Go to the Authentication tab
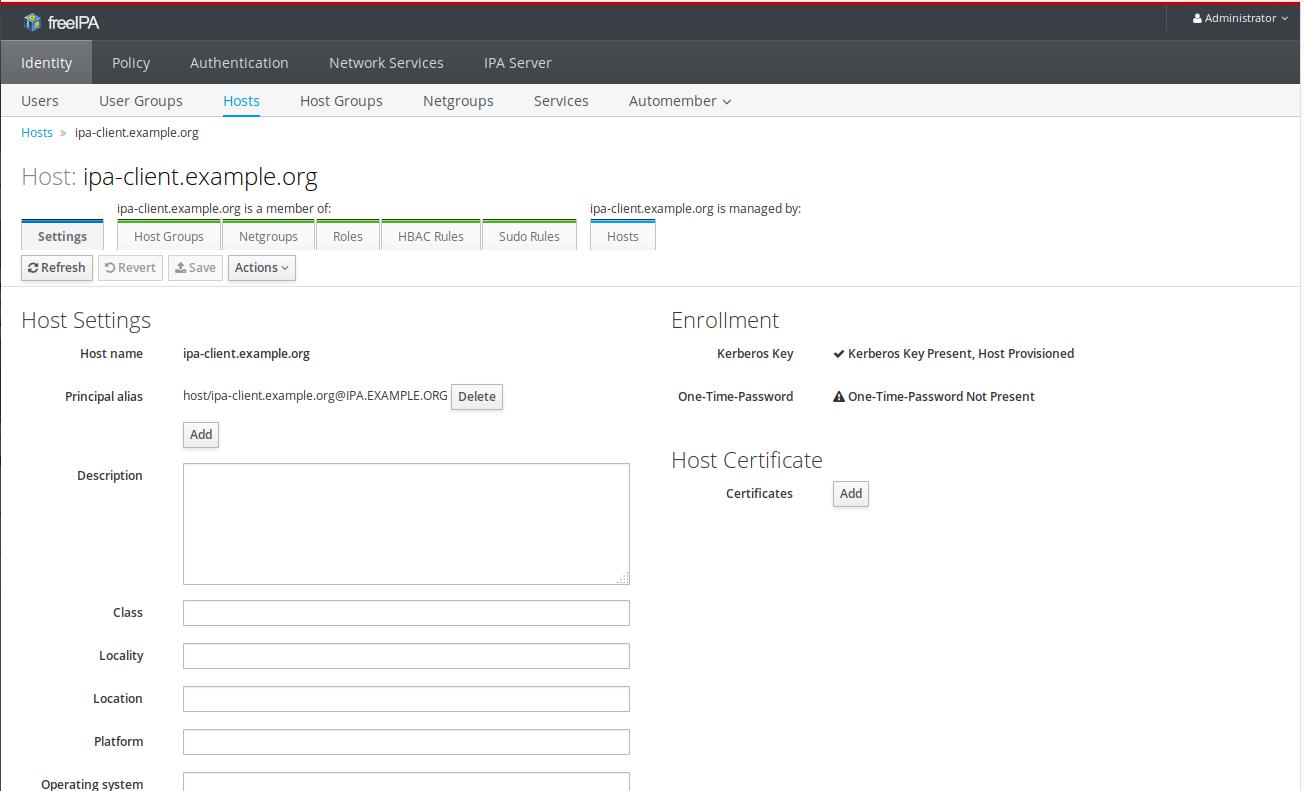The height and width of the screenshot is (791, 1304). [x=239, y=62]
